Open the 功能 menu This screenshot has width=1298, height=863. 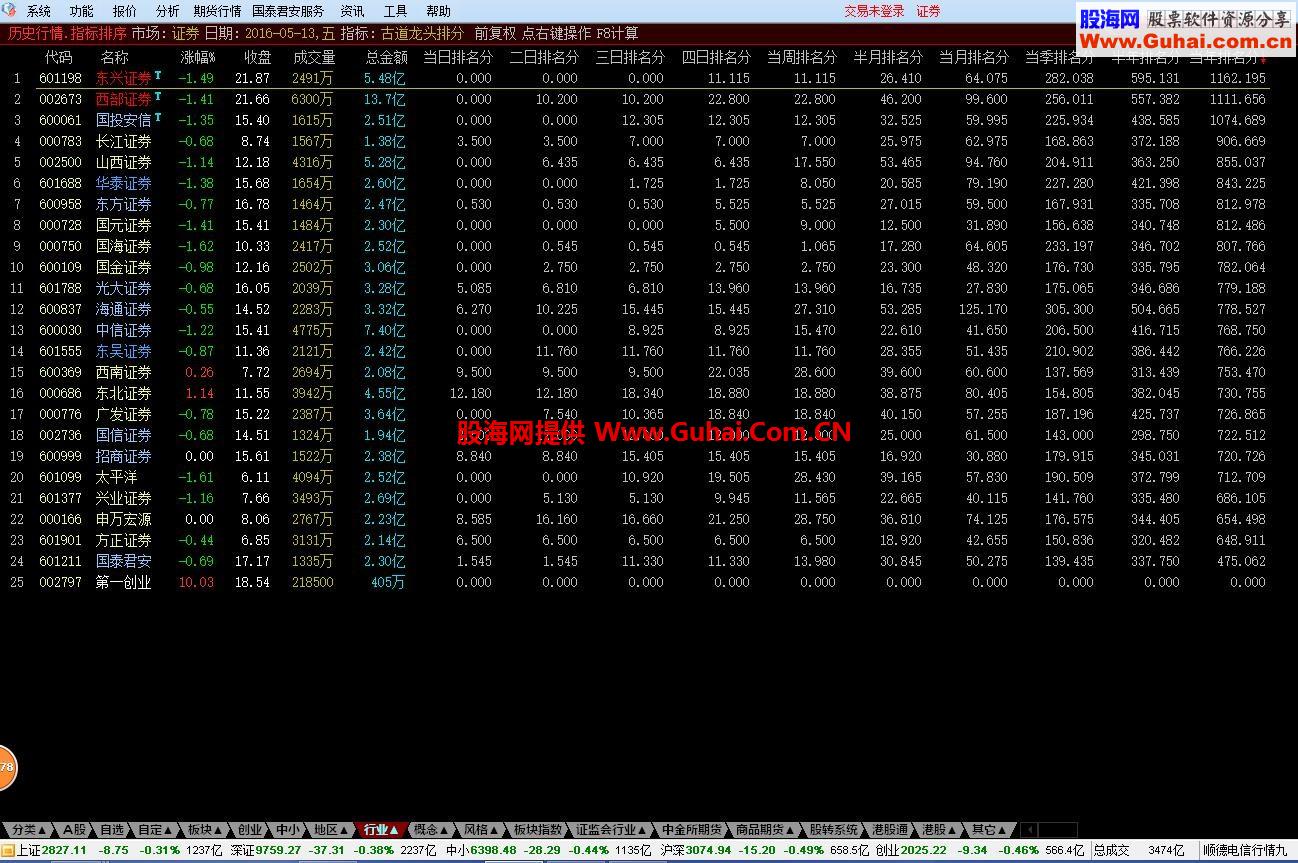[82, 11]
